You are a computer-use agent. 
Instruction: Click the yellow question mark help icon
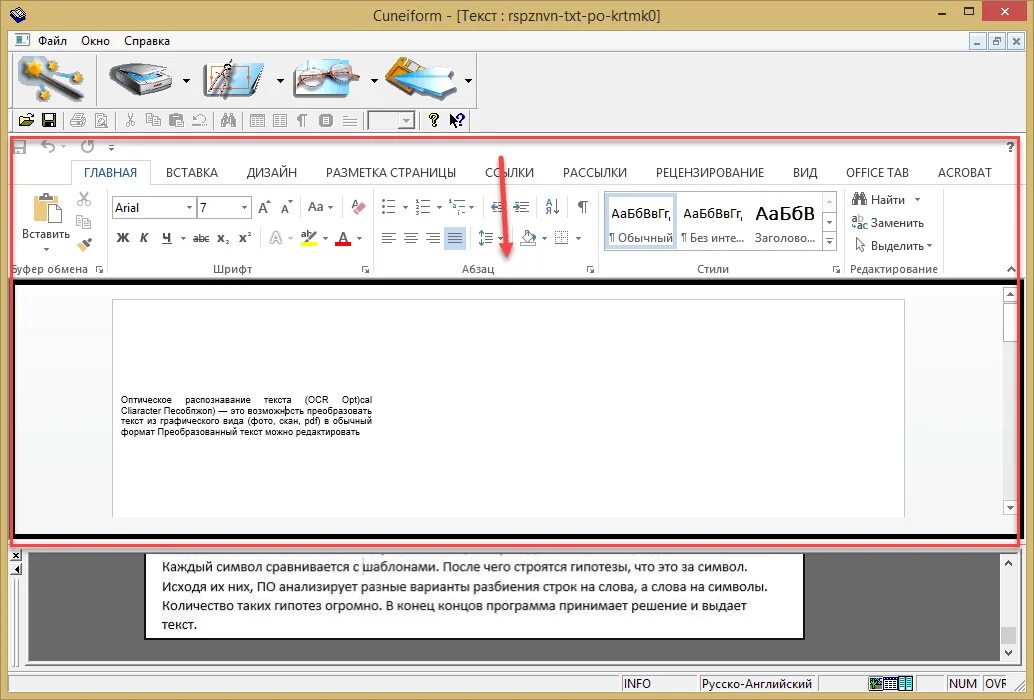pyautogui.click(x=433, y=120)
